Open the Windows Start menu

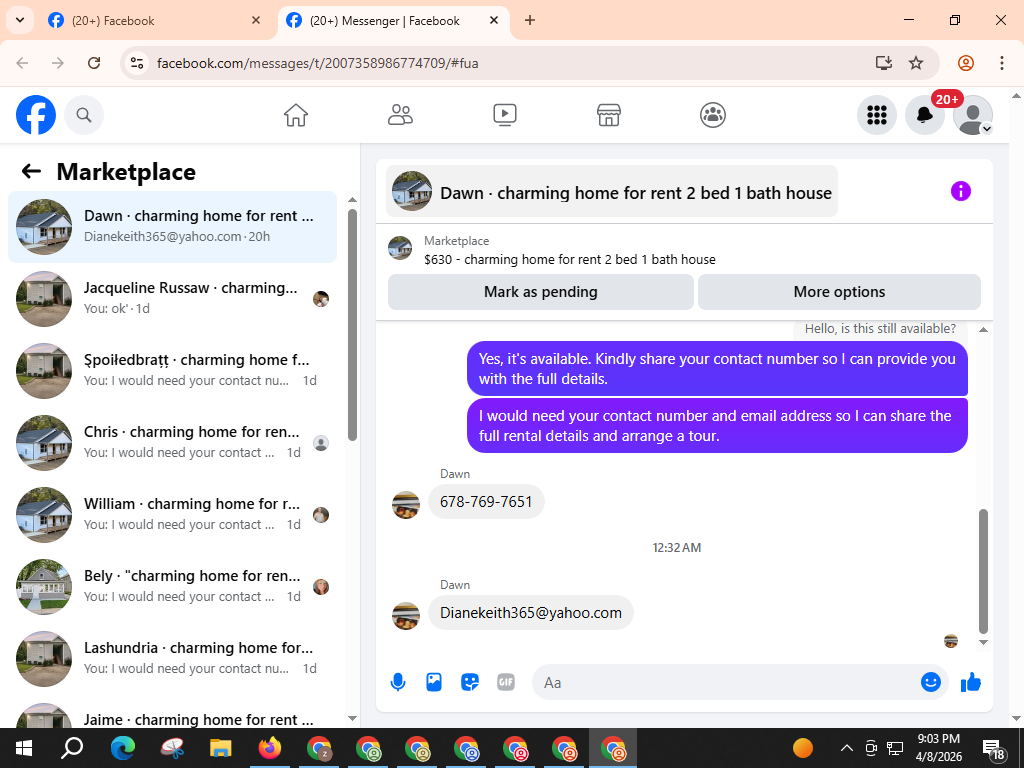pyautogui.click(x=24, y=748)
